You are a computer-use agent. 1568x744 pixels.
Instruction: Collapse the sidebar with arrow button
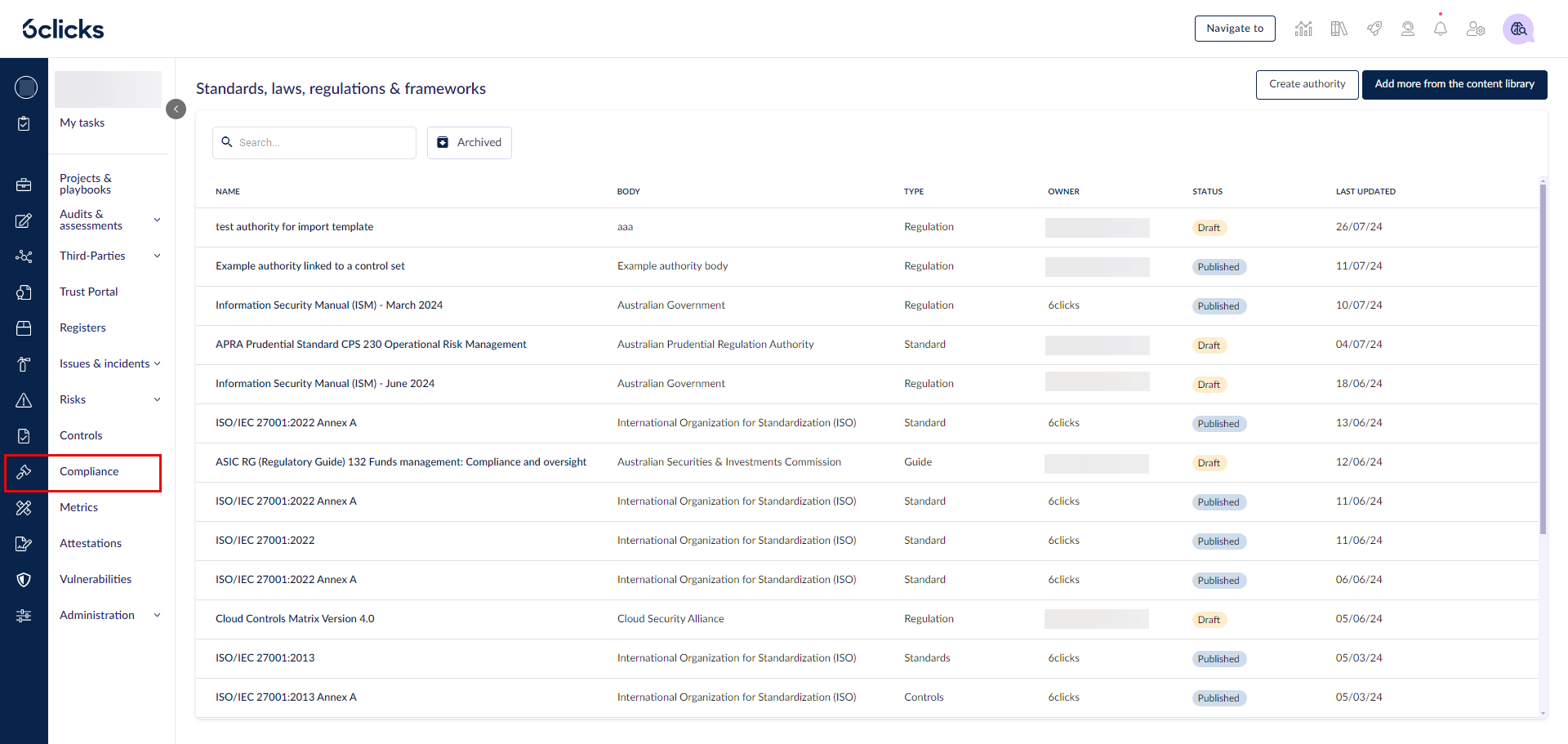click(176, 109)
